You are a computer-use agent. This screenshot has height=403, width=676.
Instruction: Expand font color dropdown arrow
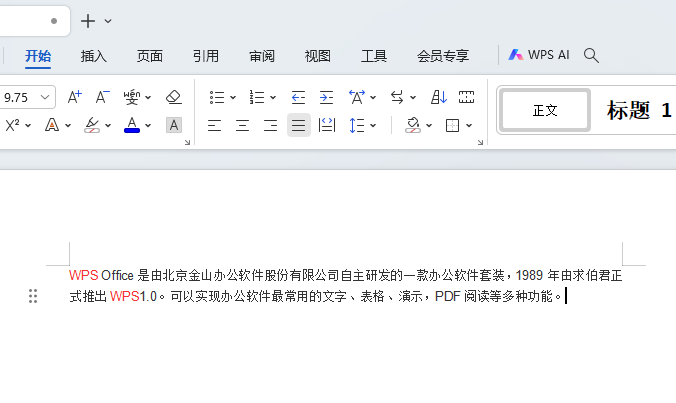coord(148,126)
